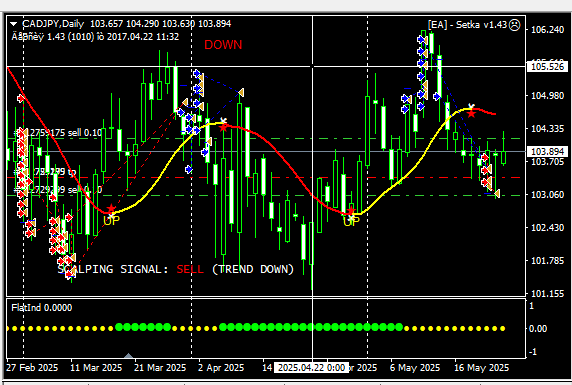The width and height of the screenshot is (572, 385).
Task: Click the first UP label near 11 March
Action: [111, 220]
